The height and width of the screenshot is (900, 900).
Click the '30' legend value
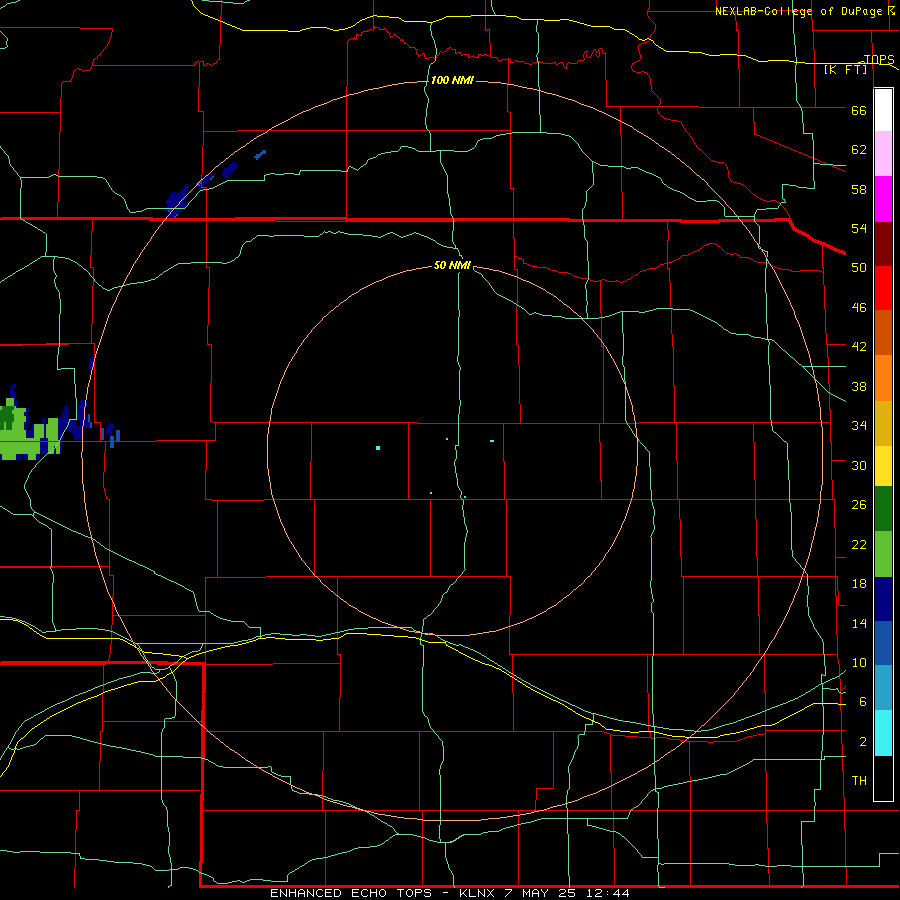[x=859, y=465]
